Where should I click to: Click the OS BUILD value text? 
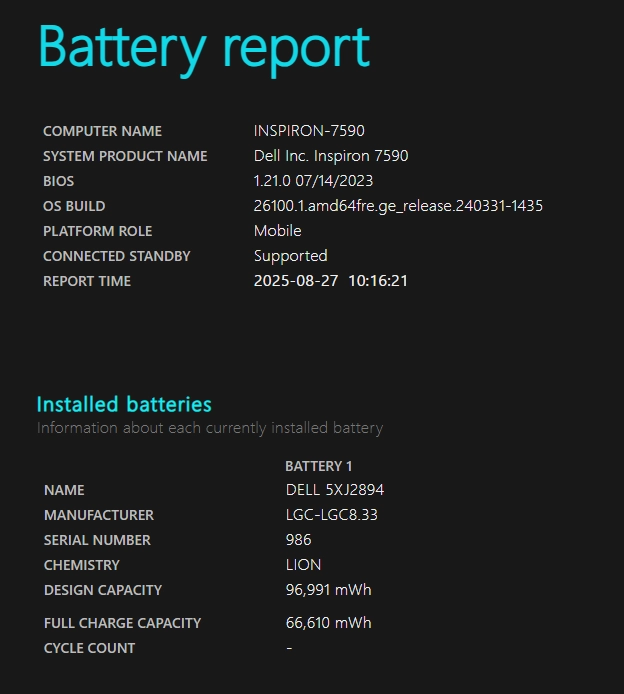click(x=398, y=206)
